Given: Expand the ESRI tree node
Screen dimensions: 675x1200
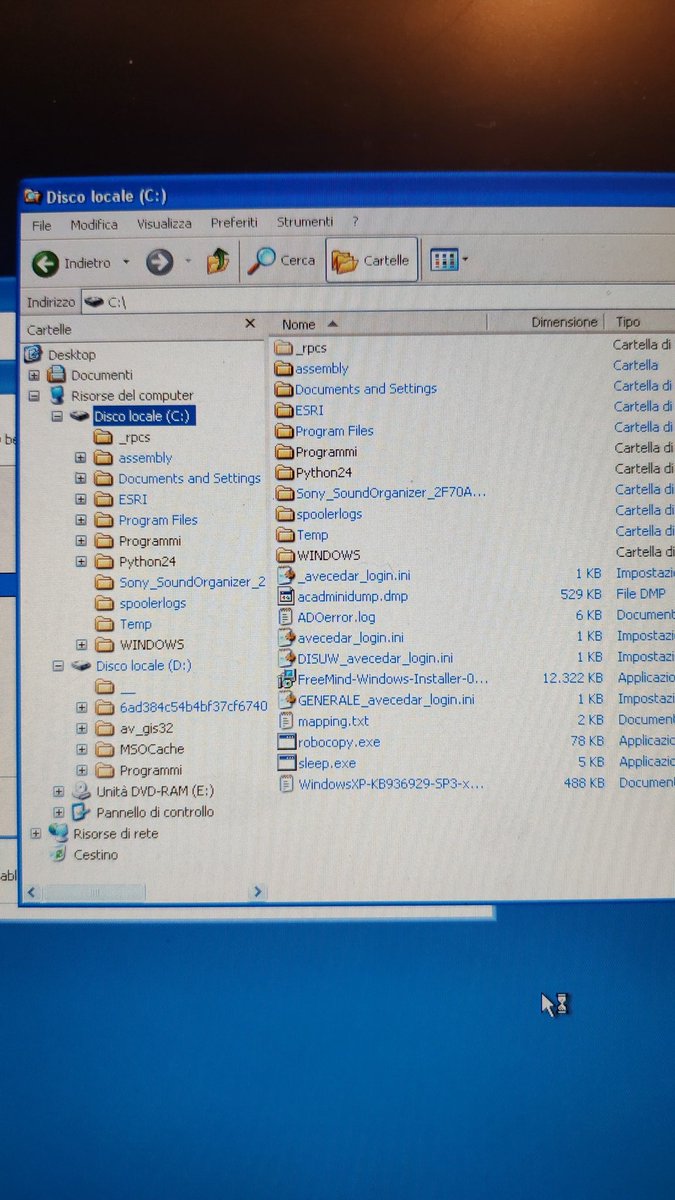Looking at the screenshot, I should click(x=80, y=499).
